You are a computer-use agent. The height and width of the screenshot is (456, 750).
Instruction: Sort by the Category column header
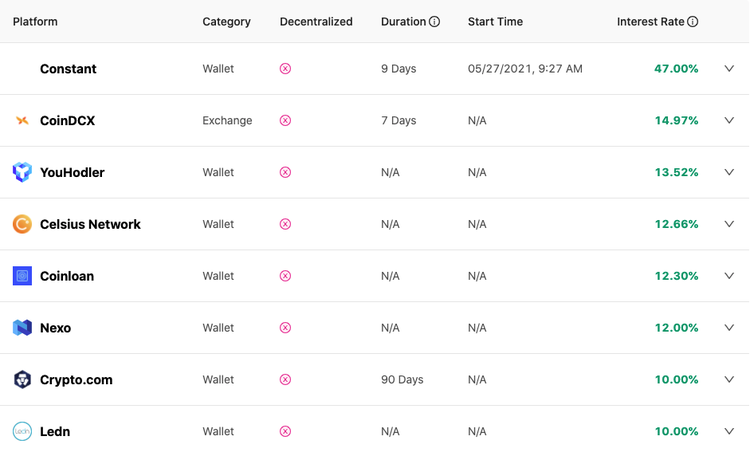[226, 22]
